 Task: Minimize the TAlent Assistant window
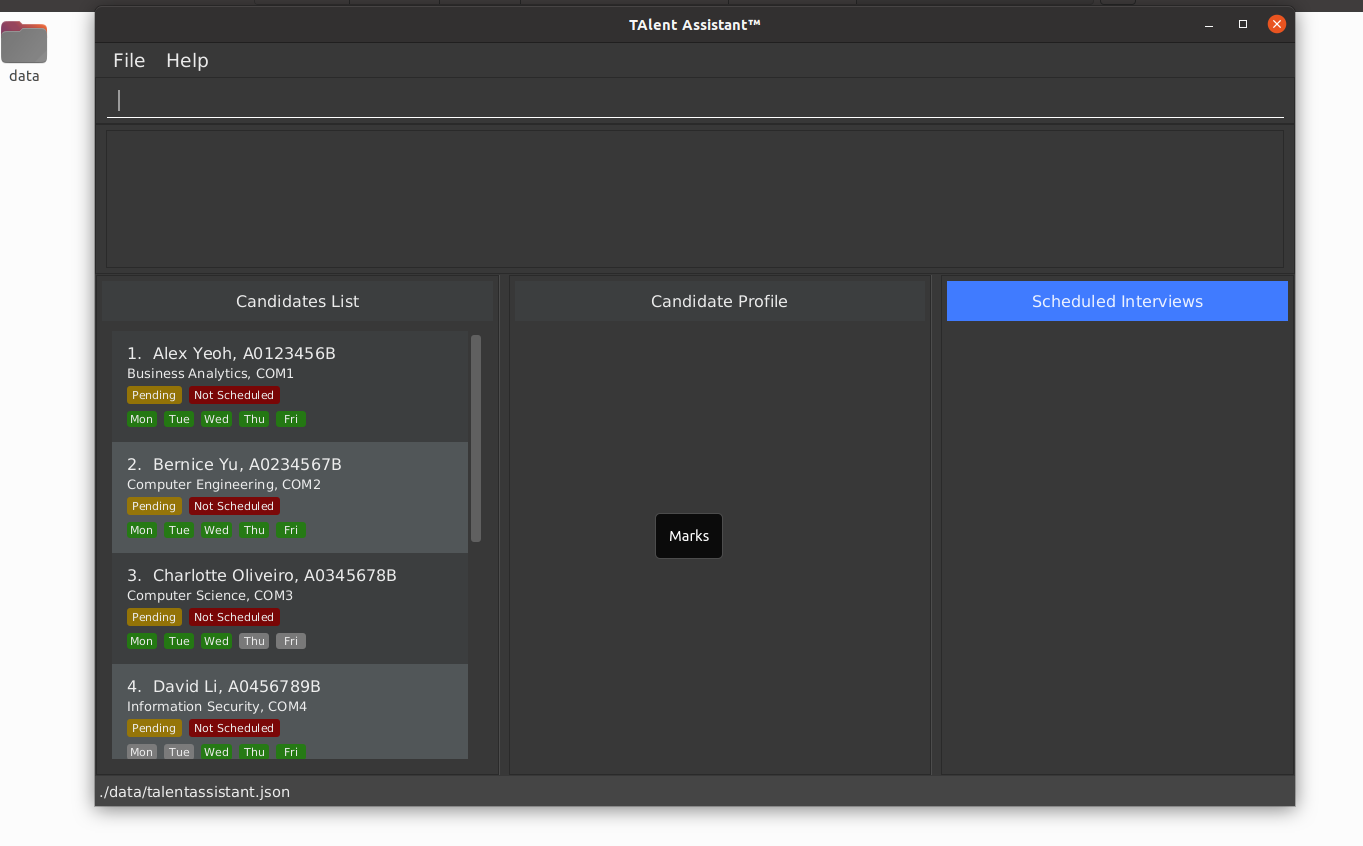pyautogui.click(x=1209, y=24)
